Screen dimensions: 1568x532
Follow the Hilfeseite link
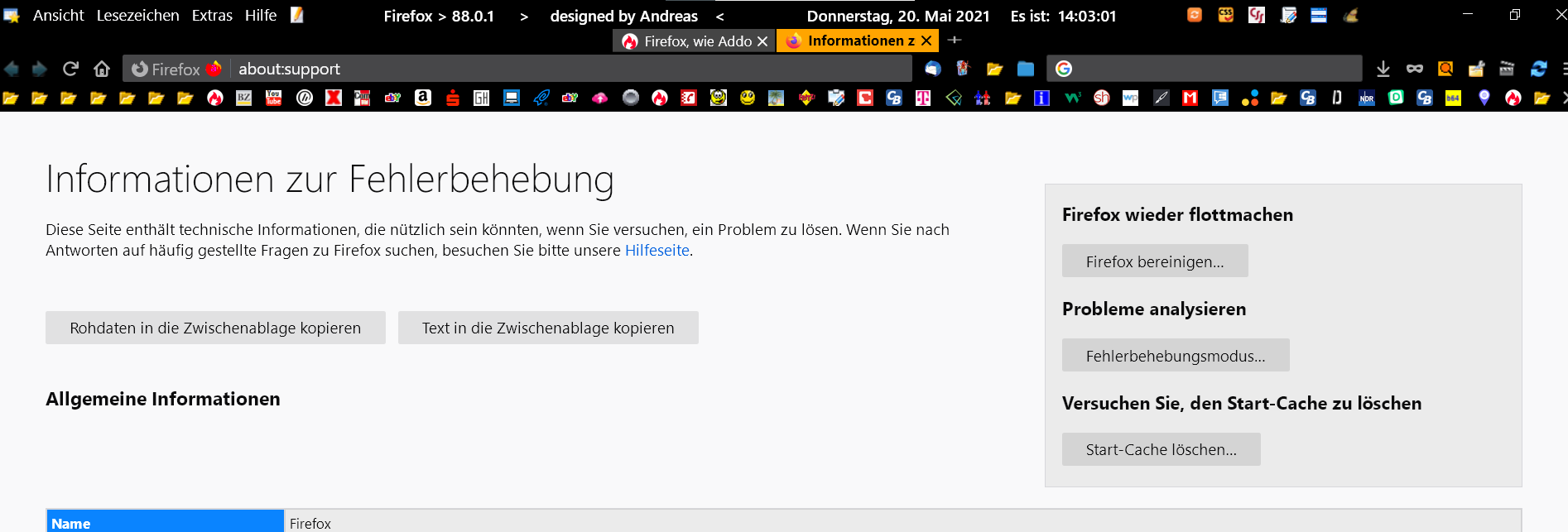pyautogui.click(x=657, y=250)
